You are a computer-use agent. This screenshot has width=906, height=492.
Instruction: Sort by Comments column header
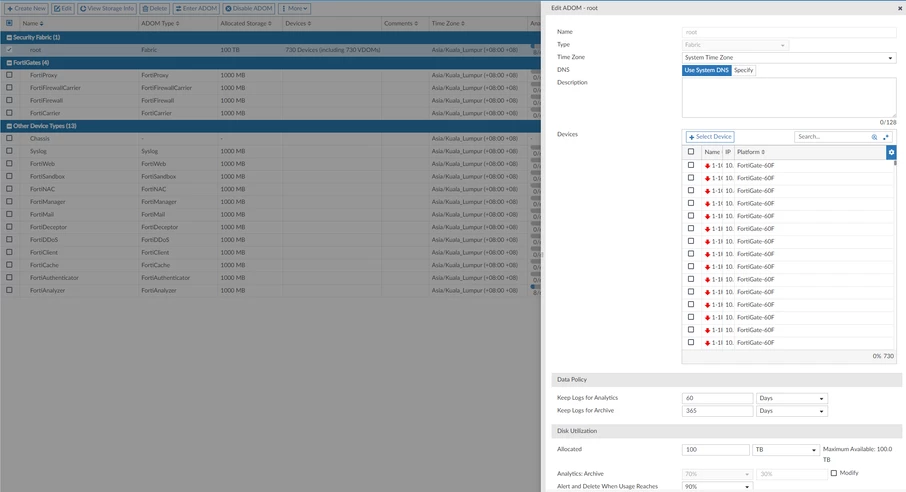(400, 24)
